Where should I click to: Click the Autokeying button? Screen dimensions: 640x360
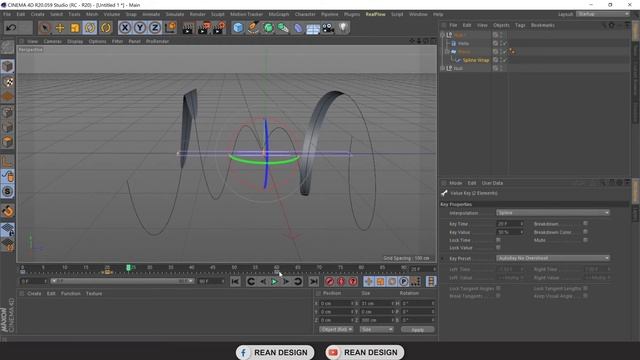tap(341, 281)
